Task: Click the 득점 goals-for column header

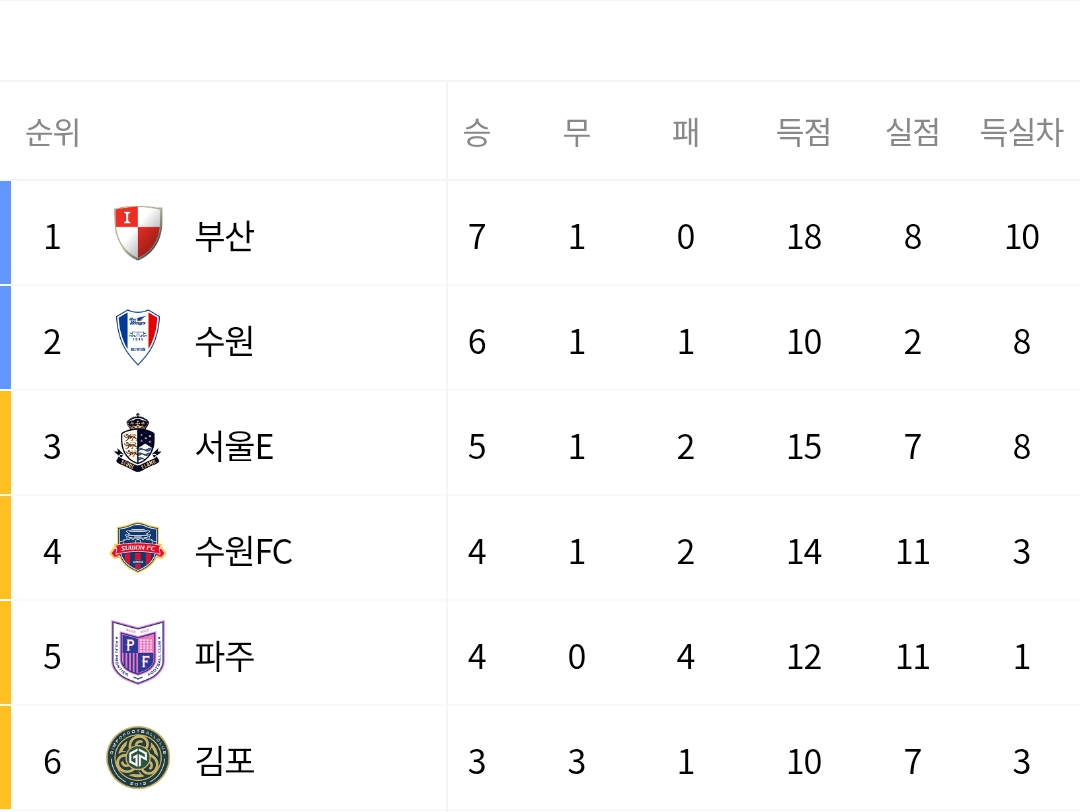Action: [x=804, y=132]
